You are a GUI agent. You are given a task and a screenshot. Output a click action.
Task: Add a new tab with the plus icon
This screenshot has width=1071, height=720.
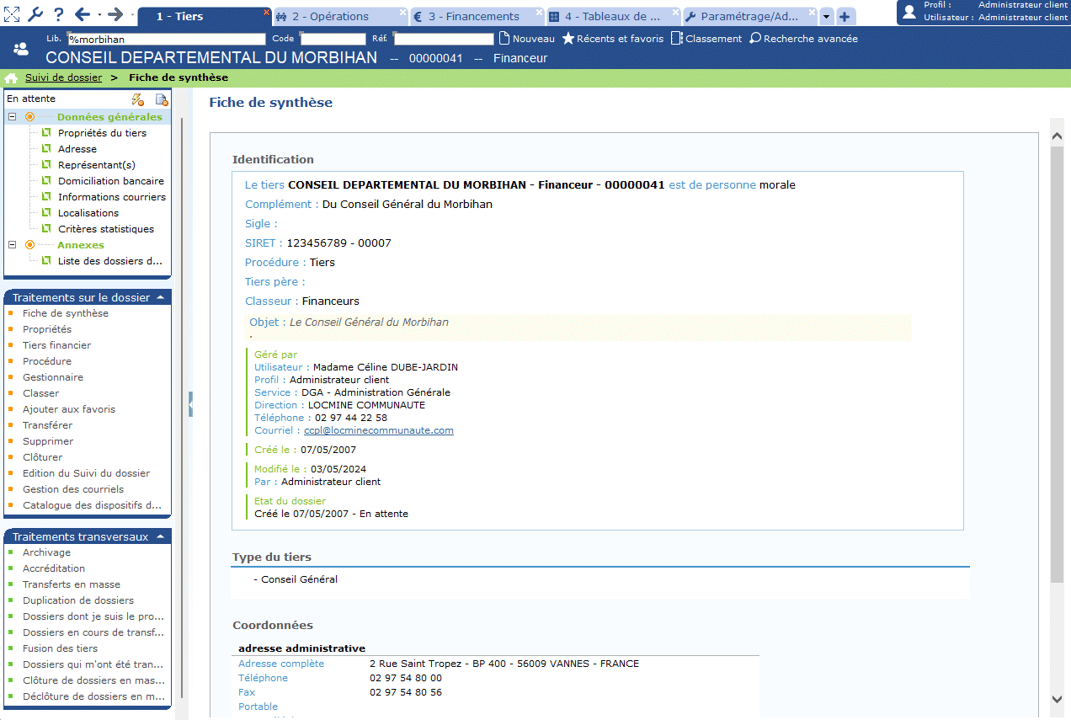(x=845, y=17)
